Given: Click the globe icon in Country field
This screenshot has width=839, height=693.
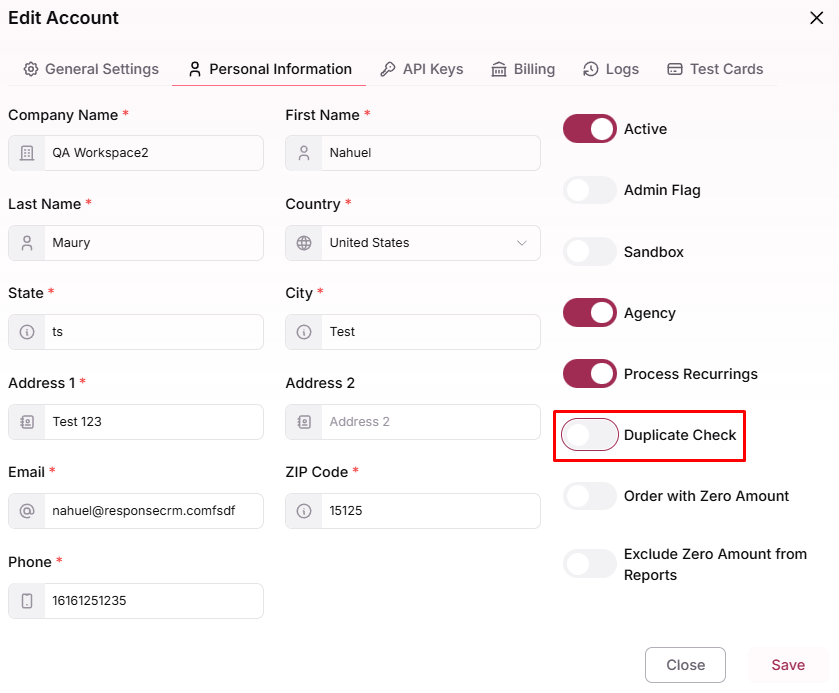Looking at the screenshot, I should pos(304,243).
